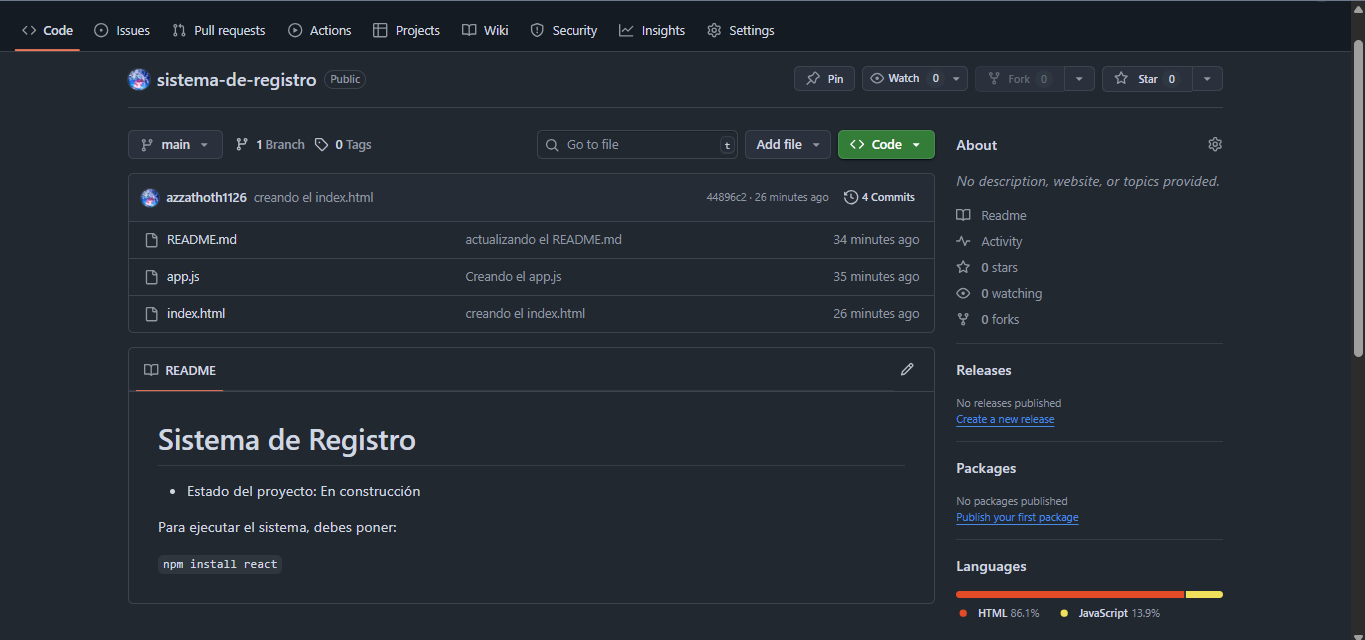Click the HTML red language bar segment
Screen dimensions: 1365x640
[1070, 594]
